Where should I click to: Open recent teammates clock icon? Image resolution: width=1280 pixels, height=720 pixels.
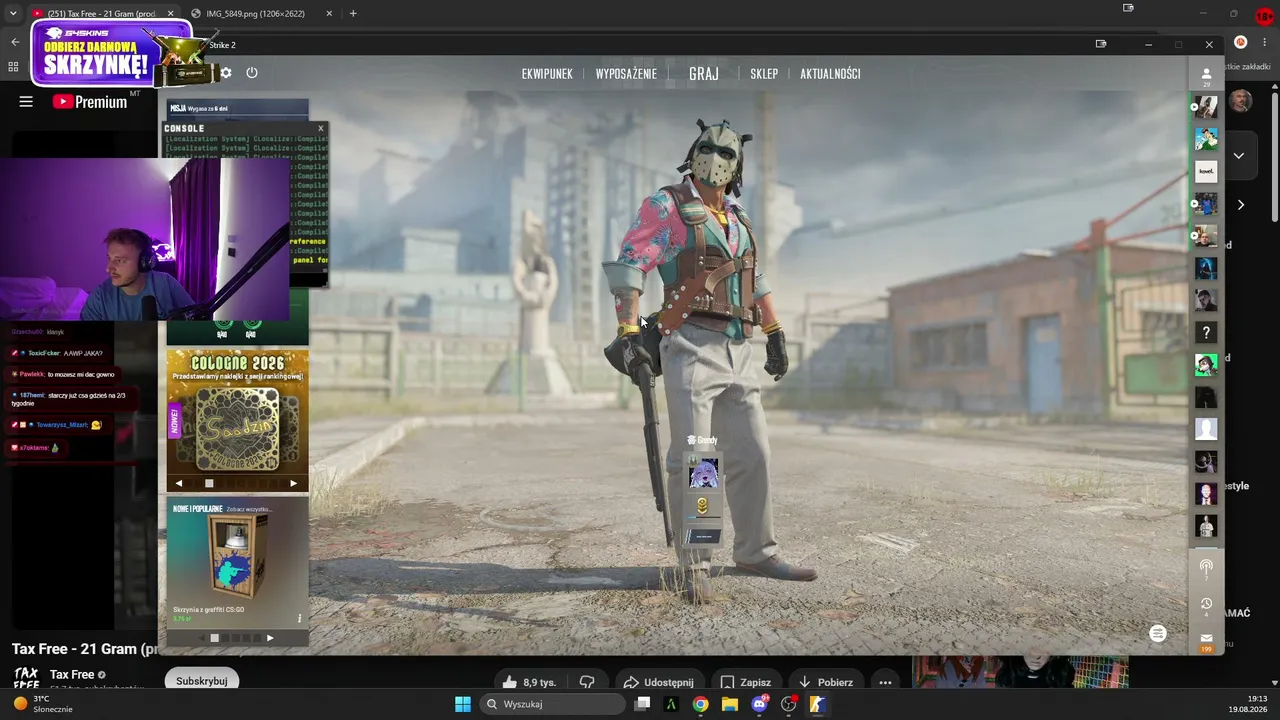1206,604
